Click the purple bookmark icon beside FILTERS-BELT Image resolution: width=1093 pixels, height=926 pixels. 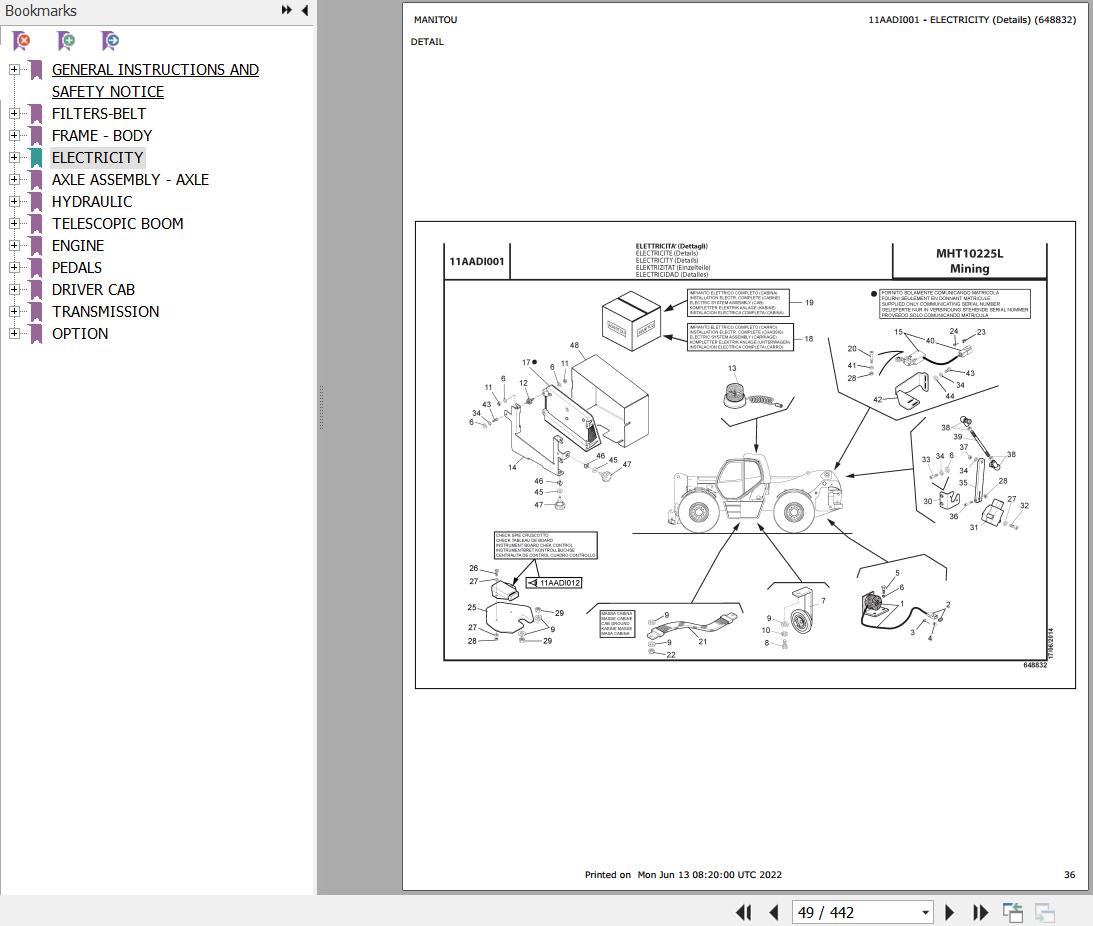click(x=36, y=114)
